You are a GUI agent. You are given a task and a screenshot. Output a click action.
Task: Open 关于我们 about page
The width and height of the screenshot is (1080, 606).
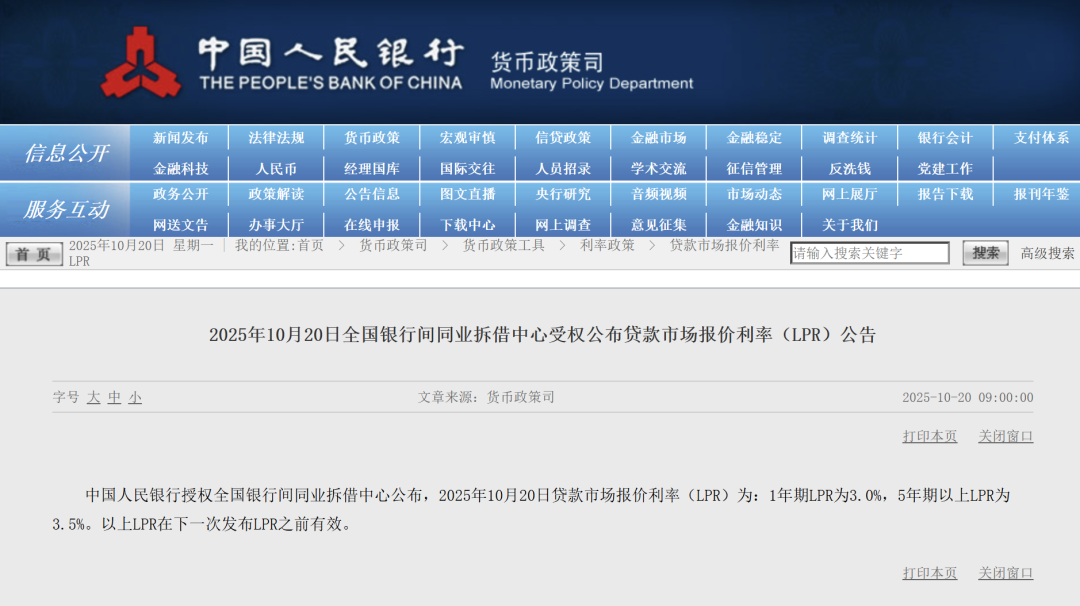click(x=849, y=225)
